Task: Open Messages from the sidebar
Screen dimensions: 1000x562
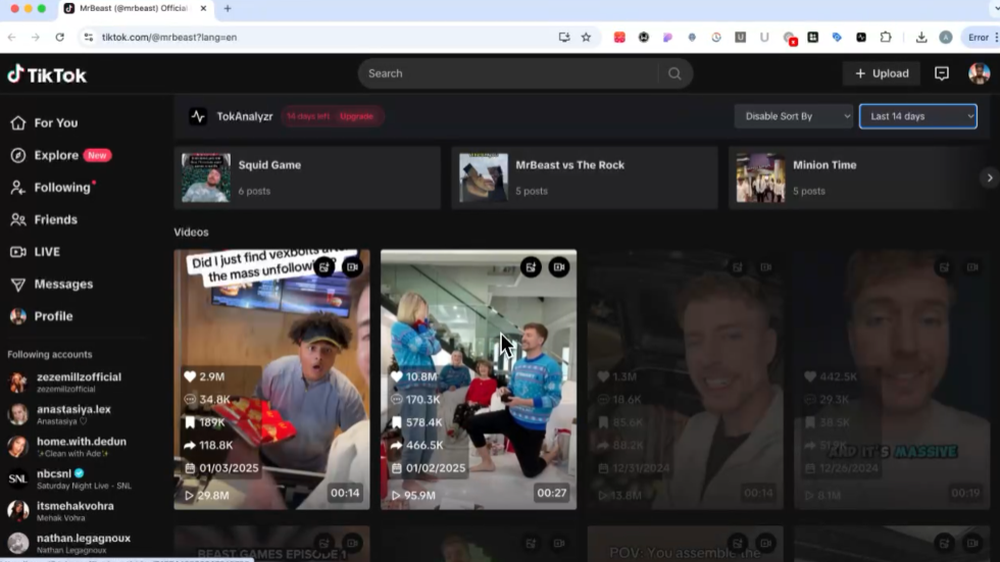Action: pos(52,284)
